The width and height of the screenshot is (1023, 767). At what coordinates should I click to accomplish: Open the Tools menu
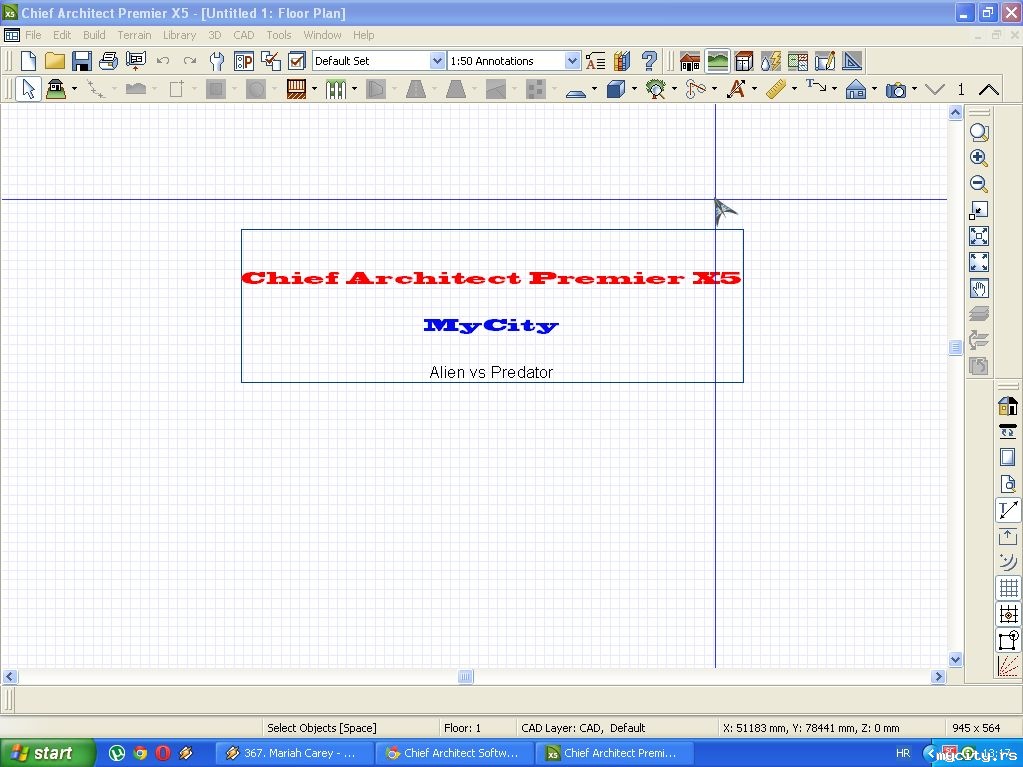(279, 35)
